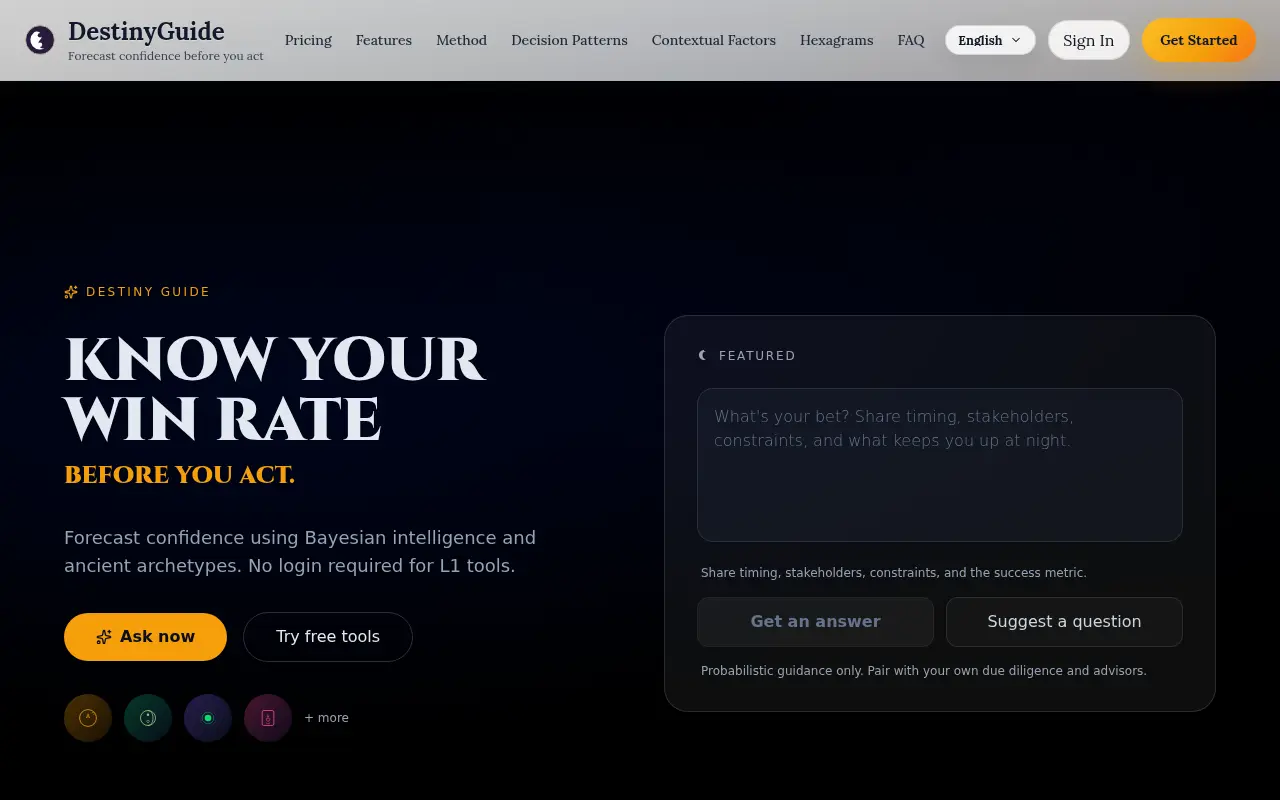Expand the English language dropdown
This screenshot has height=800, width=1280.
(x=990, y=40)
